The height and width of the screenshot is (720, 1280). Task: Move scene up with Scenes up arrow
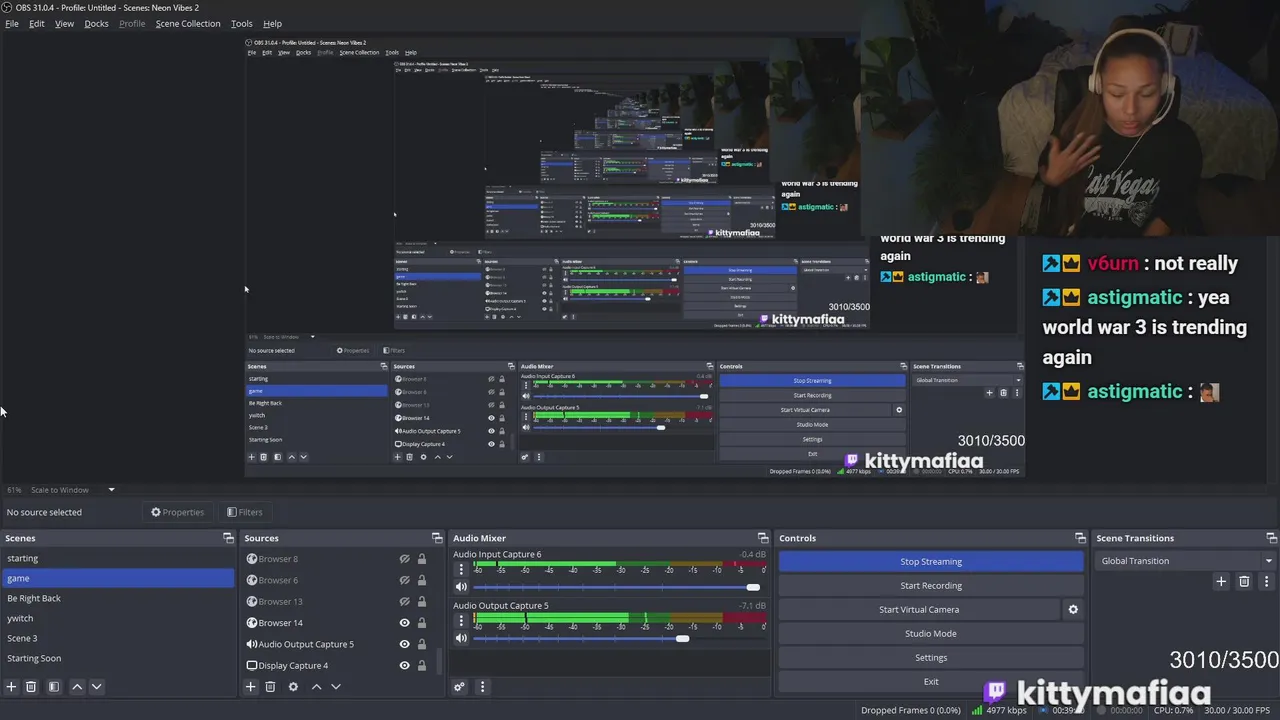[x=77, y=687]
